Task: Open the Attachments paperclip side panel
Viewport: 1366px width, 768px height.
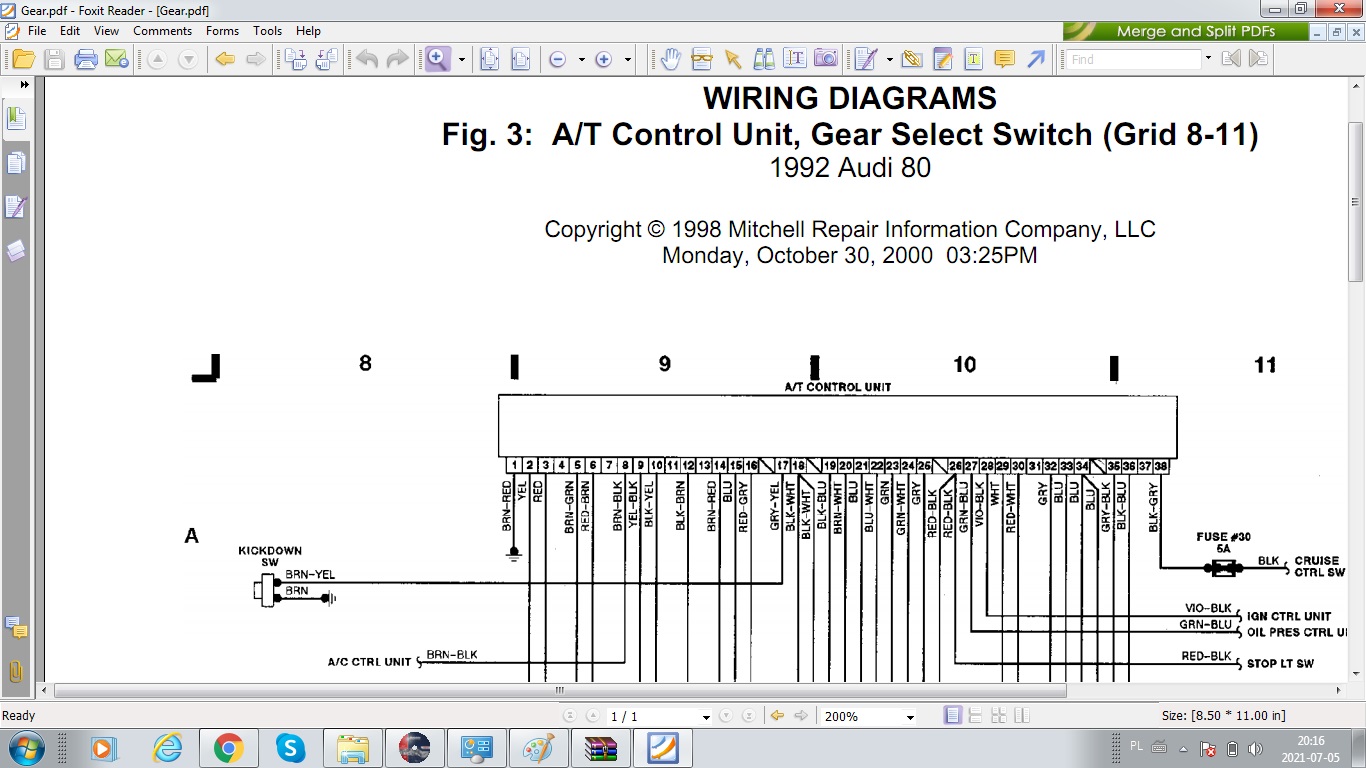Action: pyautogui.click(x=16, y=671)
